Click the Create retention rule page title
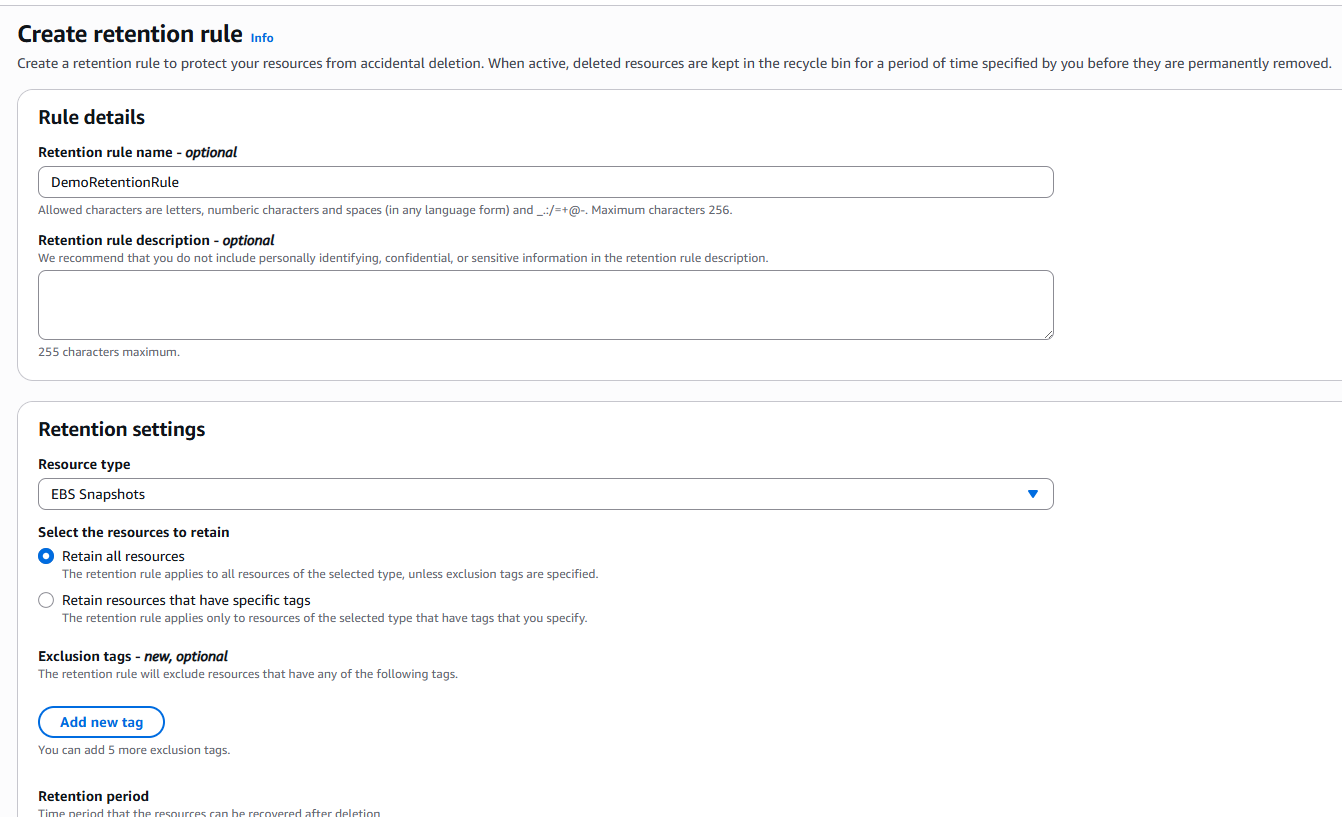The width and height of the screenshot is (1342, 817). coord(130,34)
